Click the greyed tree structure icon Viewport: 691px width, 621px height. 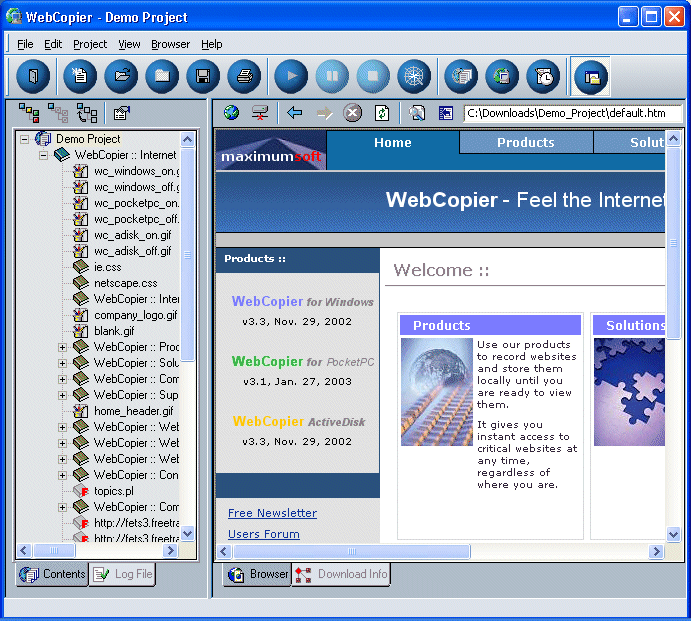[x=58, y=113]
